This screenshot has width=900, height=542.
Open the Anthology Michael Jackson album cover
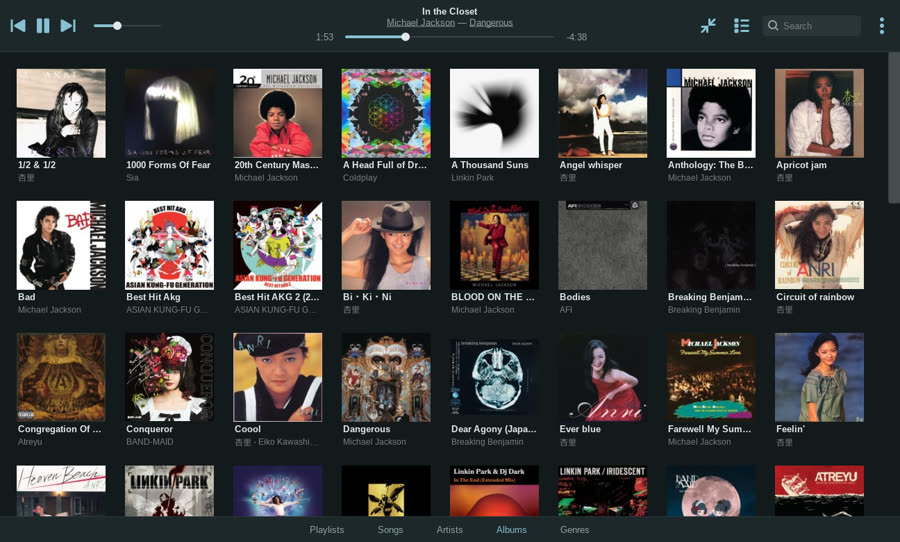711,113
